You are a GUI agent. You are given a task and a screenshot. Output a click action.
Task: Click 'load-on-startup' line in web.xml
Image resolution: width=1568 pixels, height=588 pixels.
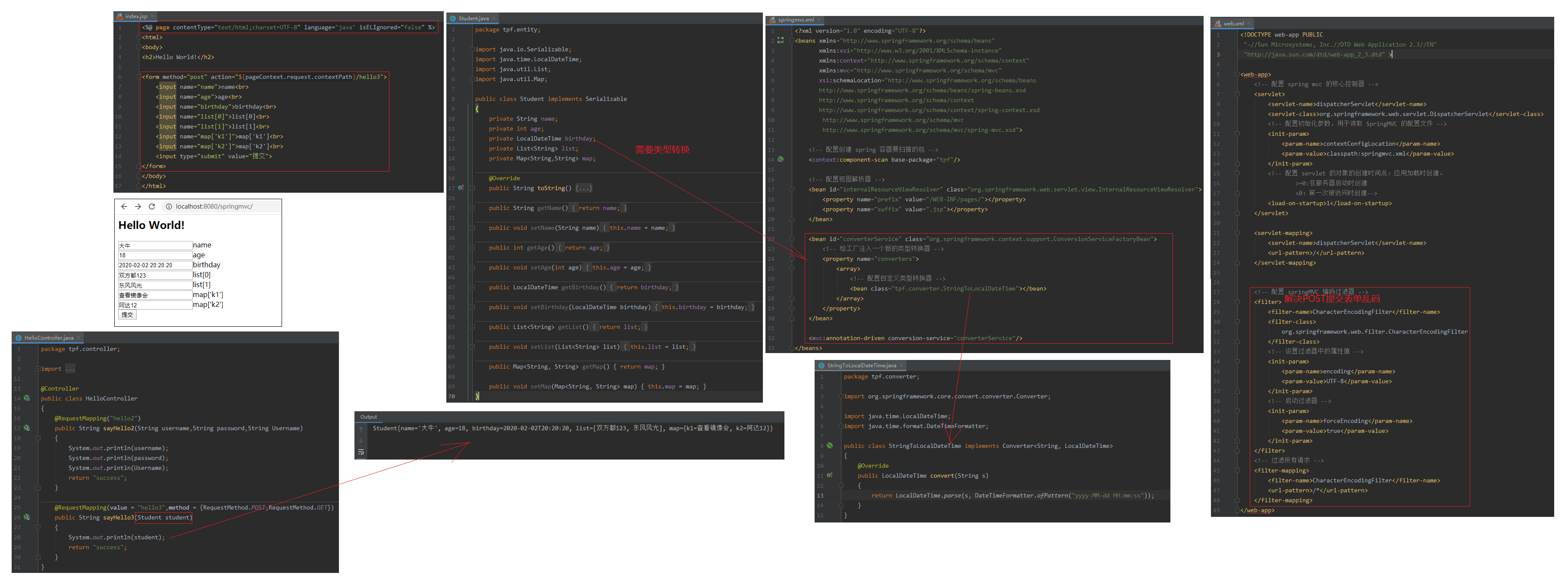1330,203
